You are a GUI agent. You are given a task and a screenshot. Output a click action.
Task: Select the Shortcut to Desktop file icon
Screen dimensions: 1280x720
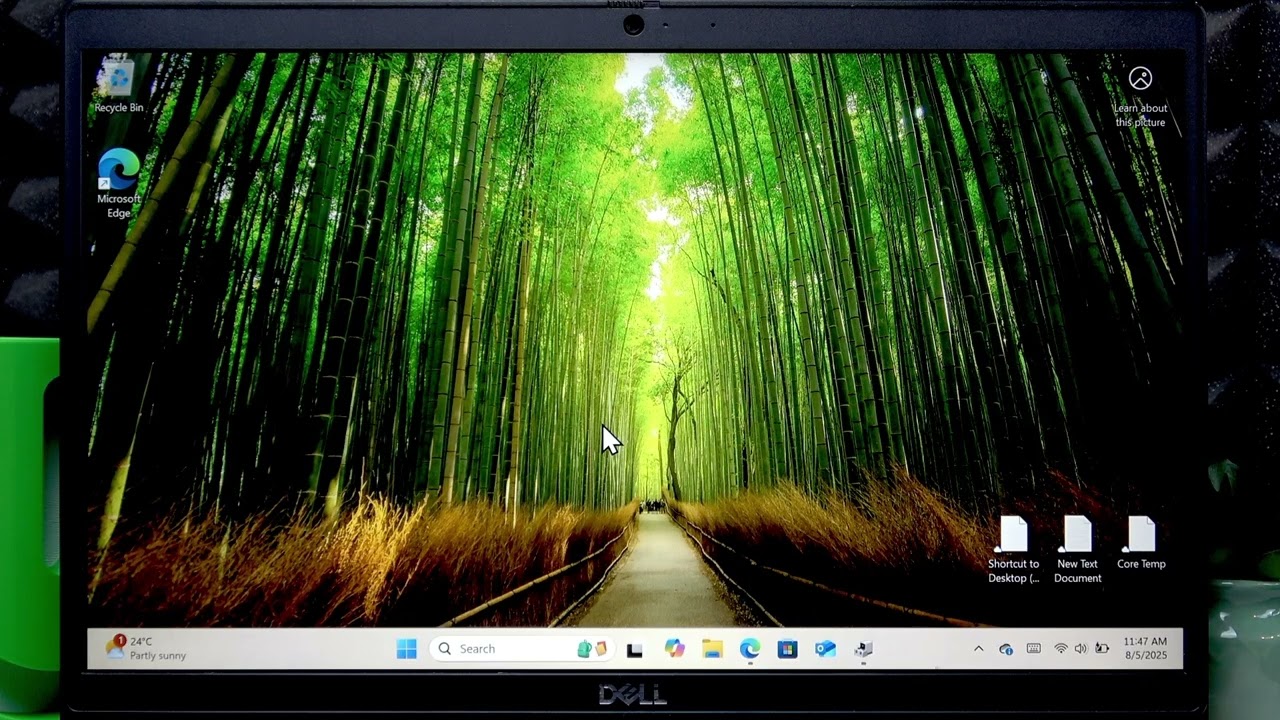point(1014,550)
